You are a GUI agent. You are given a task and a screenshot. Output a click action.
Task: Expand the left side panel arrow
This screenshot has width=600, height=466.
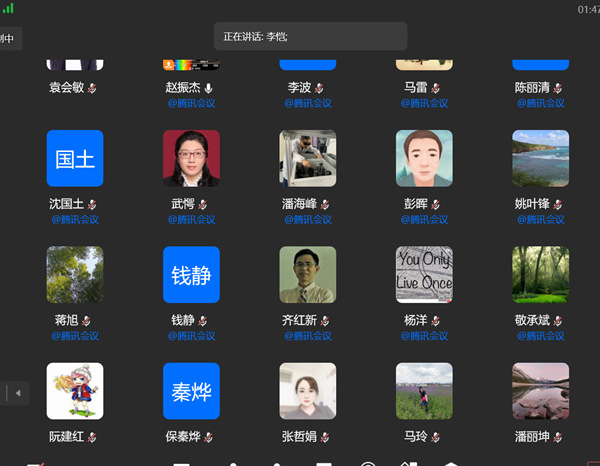pos(17,393)
